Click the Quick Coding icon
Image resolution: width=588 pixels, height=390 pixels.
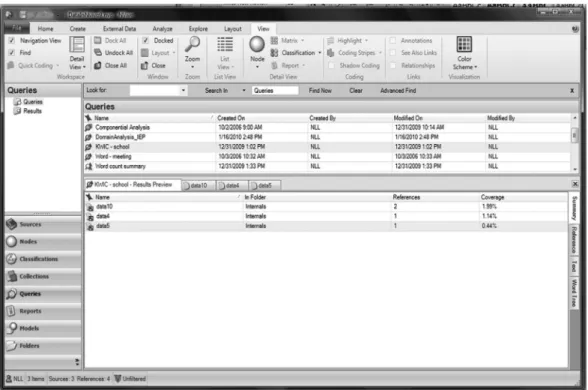click(x=11, y=65)
